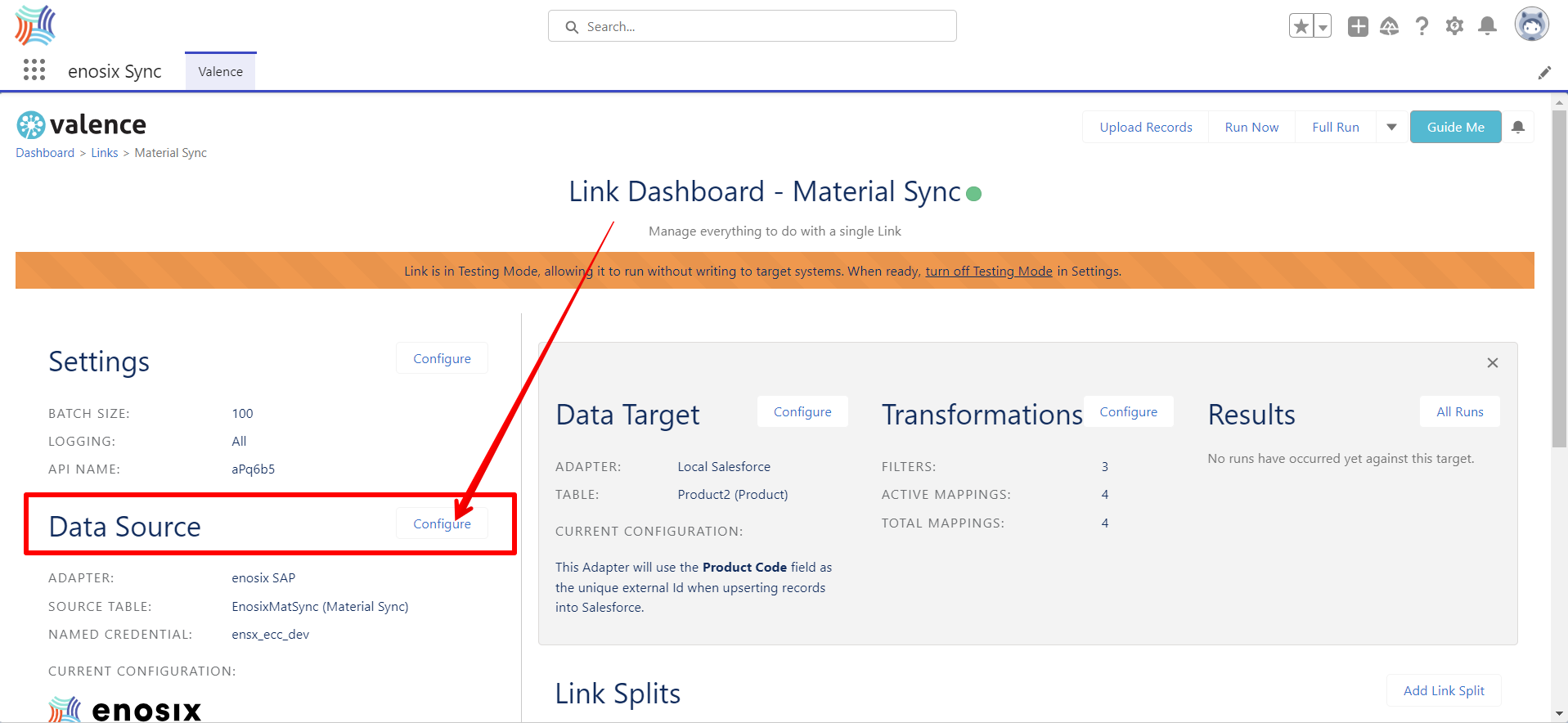Screen dimensions: 1568x723
Task: Configure the Transformations section
Action: tap(1128, 411)
